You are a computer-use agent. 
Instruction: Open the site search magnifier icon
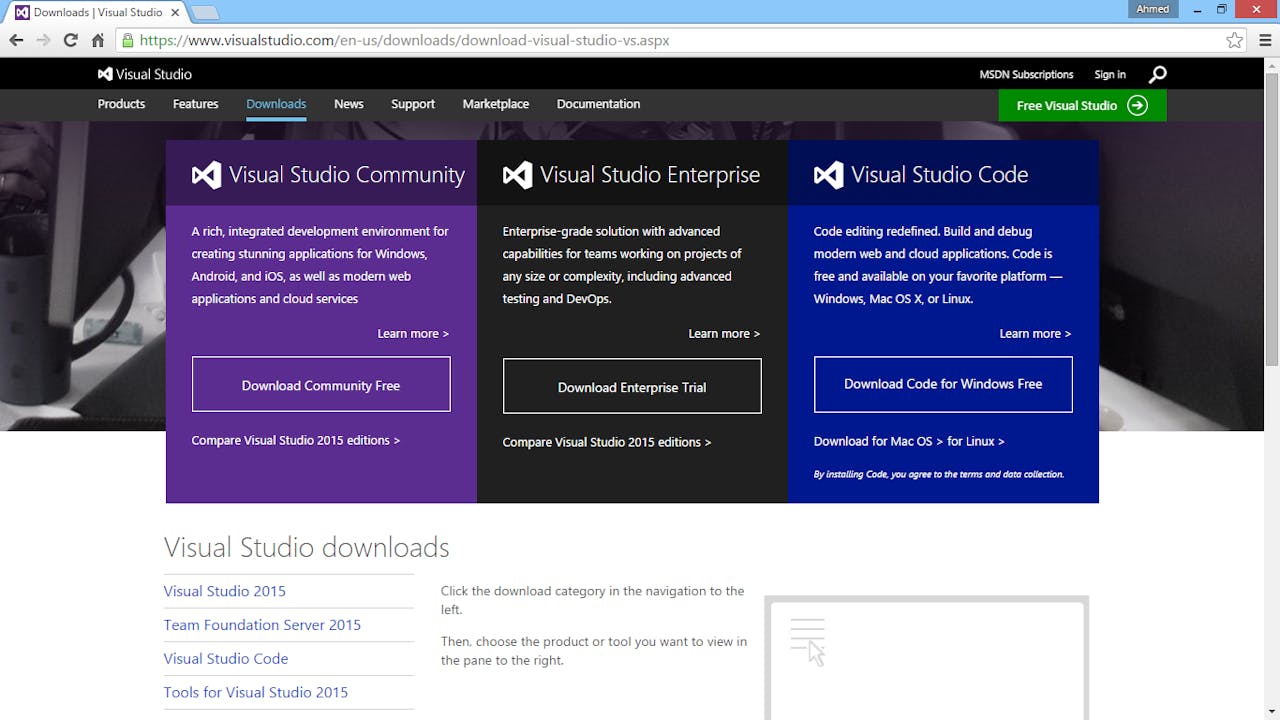pyautogui.click(x=1157, y=74)
